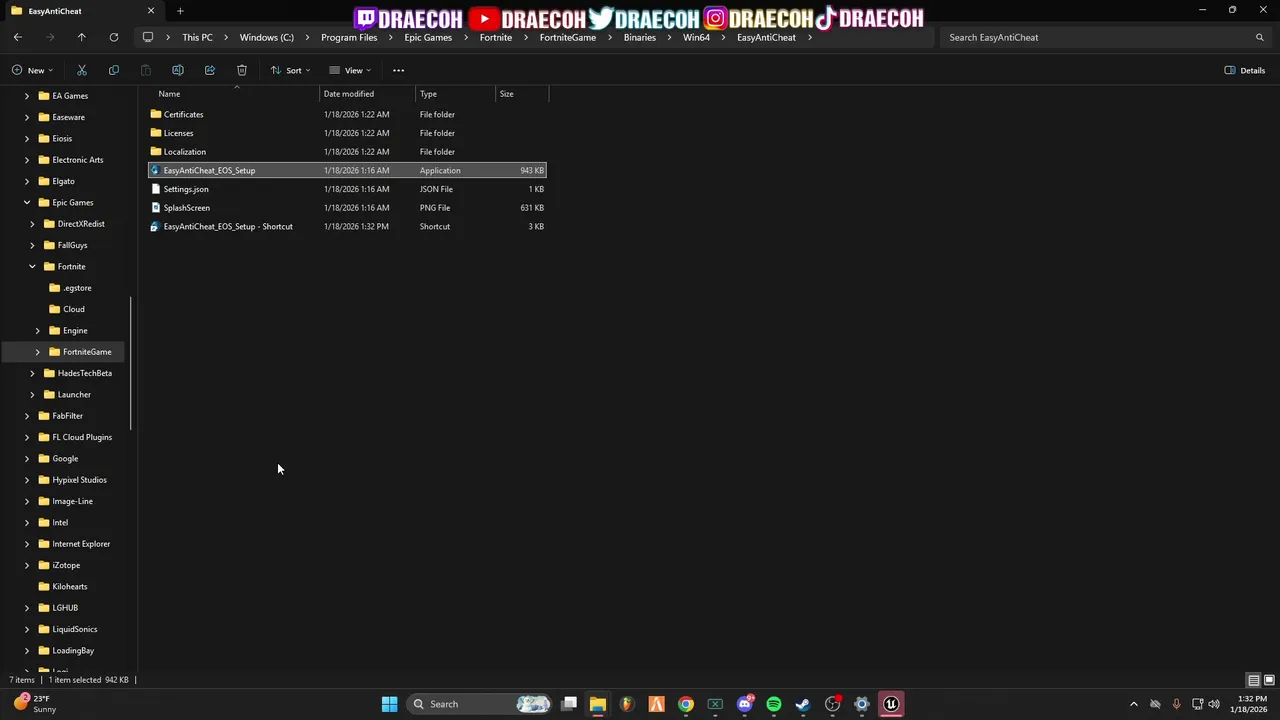Expand the Engine tree node
Image resolution: width=1280 pixels, height=720 pixels.
click(38, 331)
